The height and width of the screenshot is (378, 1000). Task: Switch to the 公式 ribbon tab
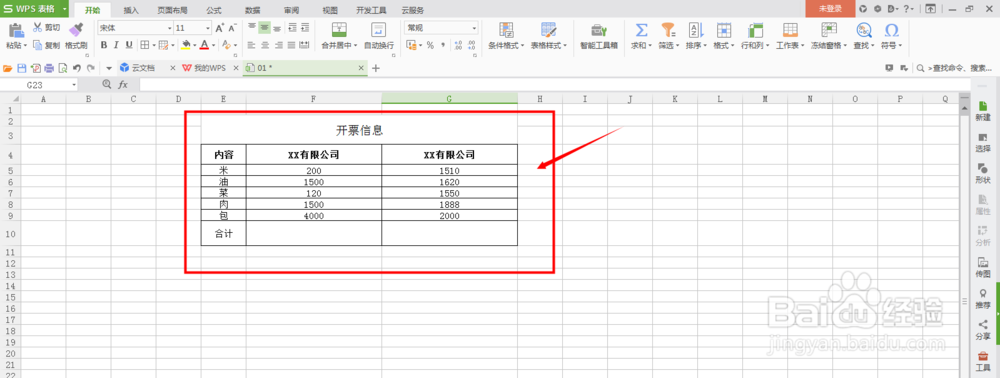(x=214, y=10)
